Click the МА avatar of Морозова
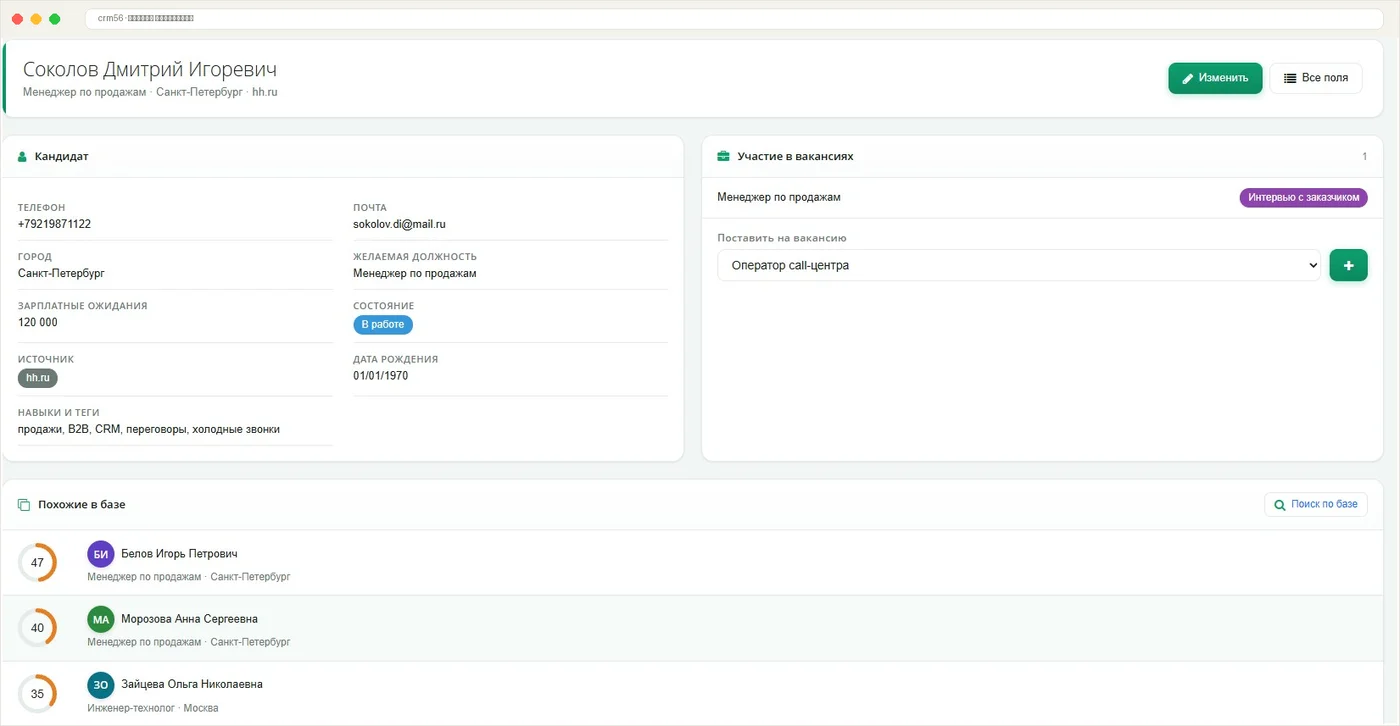 [x=101, y=620]
